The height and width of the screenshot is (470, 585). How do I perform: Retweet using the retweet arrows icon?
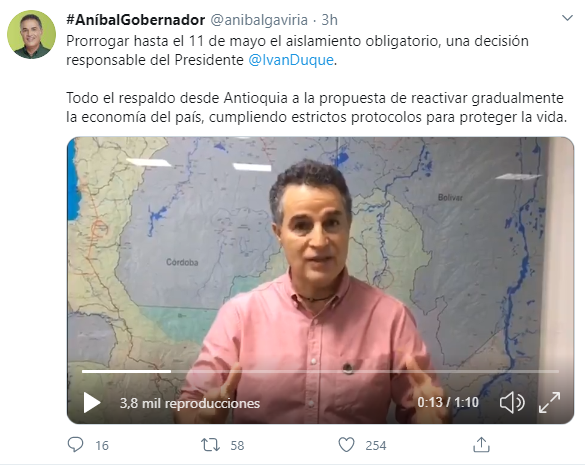coord(210,445)
